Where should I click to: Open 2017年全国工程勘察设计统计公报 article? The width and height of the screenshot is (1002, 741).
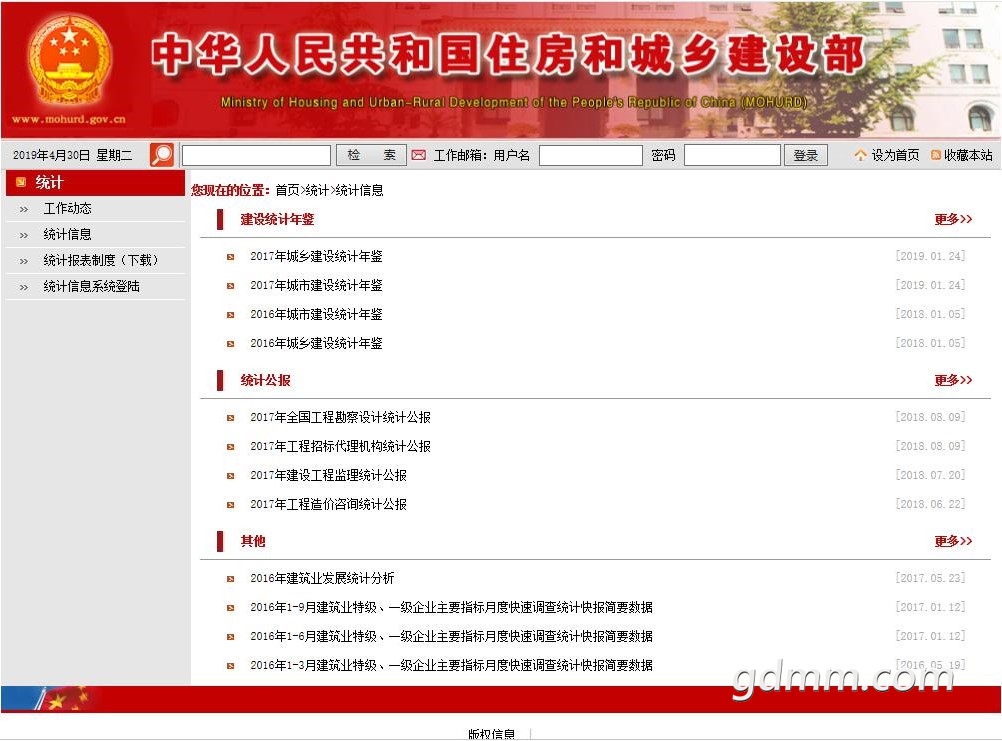[x=341, y=417]
